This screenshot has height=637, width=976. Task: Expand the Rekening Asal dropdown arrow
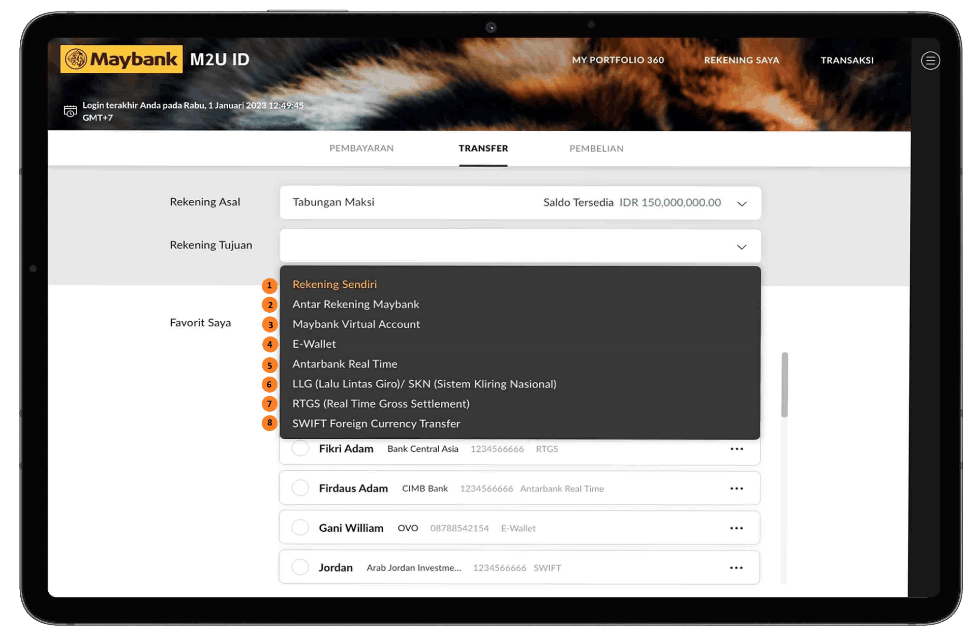click(x=741, y=204)
